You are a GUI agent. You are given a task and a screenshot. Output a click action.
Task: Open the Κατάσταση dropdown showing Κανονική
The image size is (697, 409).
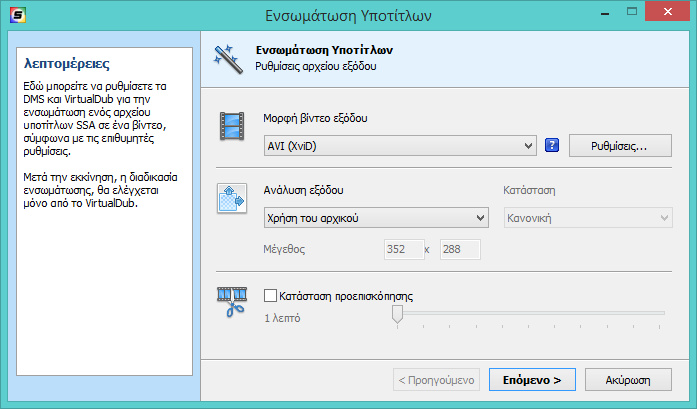(586, 217)
